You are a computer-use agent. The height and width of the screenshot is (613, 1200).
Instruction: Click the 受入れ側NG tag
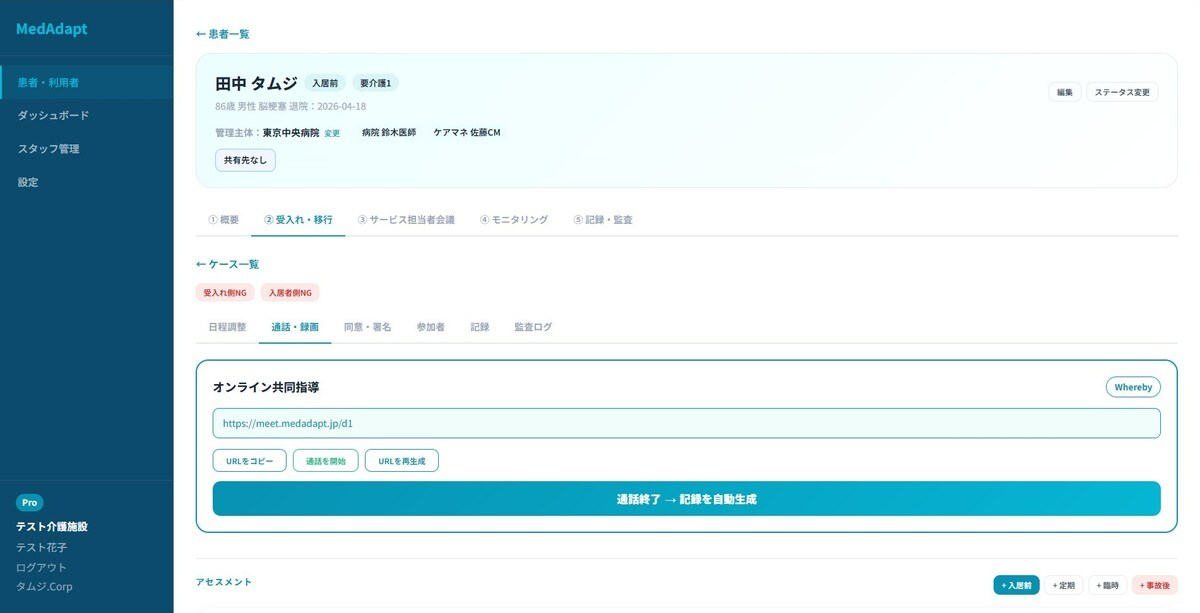(x=225, y=293)
